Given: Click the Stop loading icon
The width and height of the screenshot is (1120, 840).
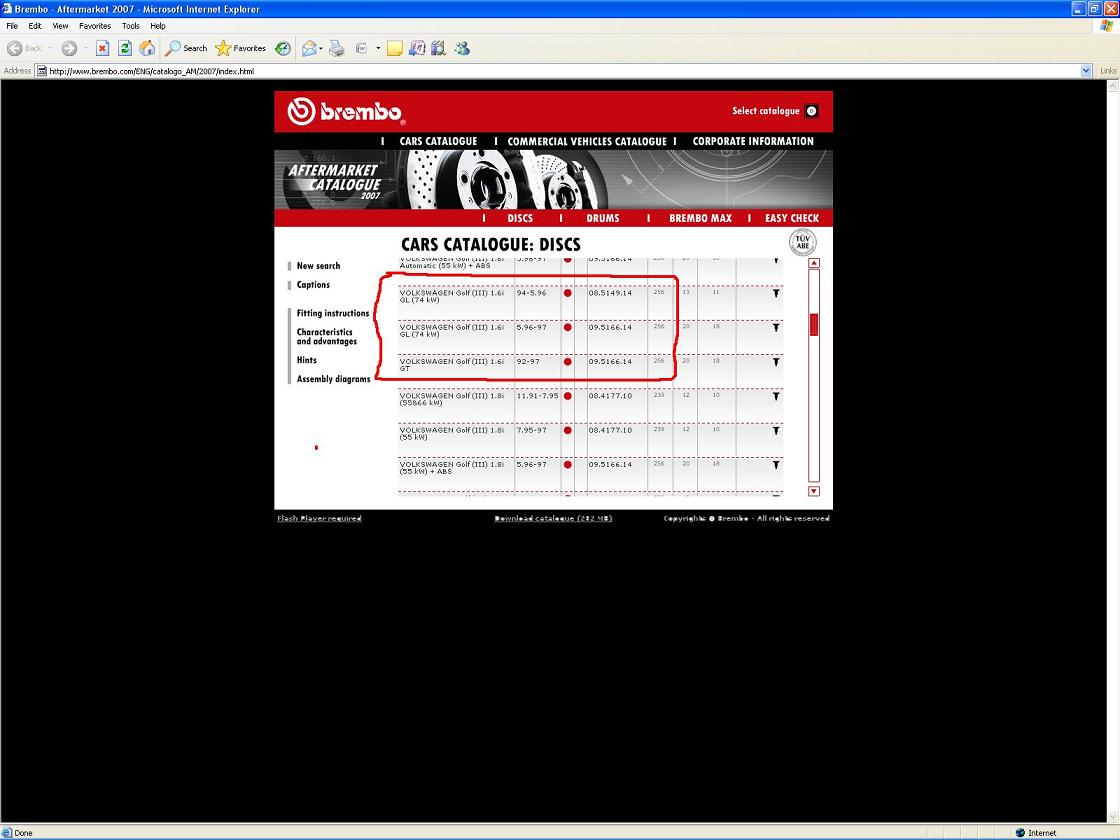Looking at the screenshot, I should pos(102,48).
